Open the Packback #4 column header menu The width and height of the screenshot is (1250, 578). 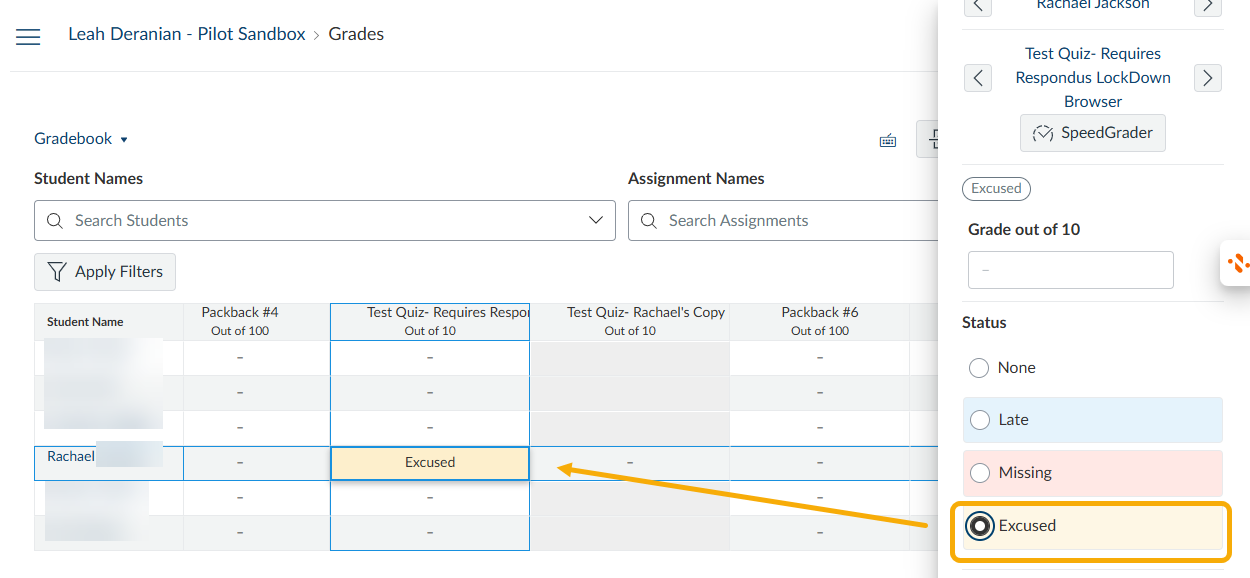click(240, 320)
